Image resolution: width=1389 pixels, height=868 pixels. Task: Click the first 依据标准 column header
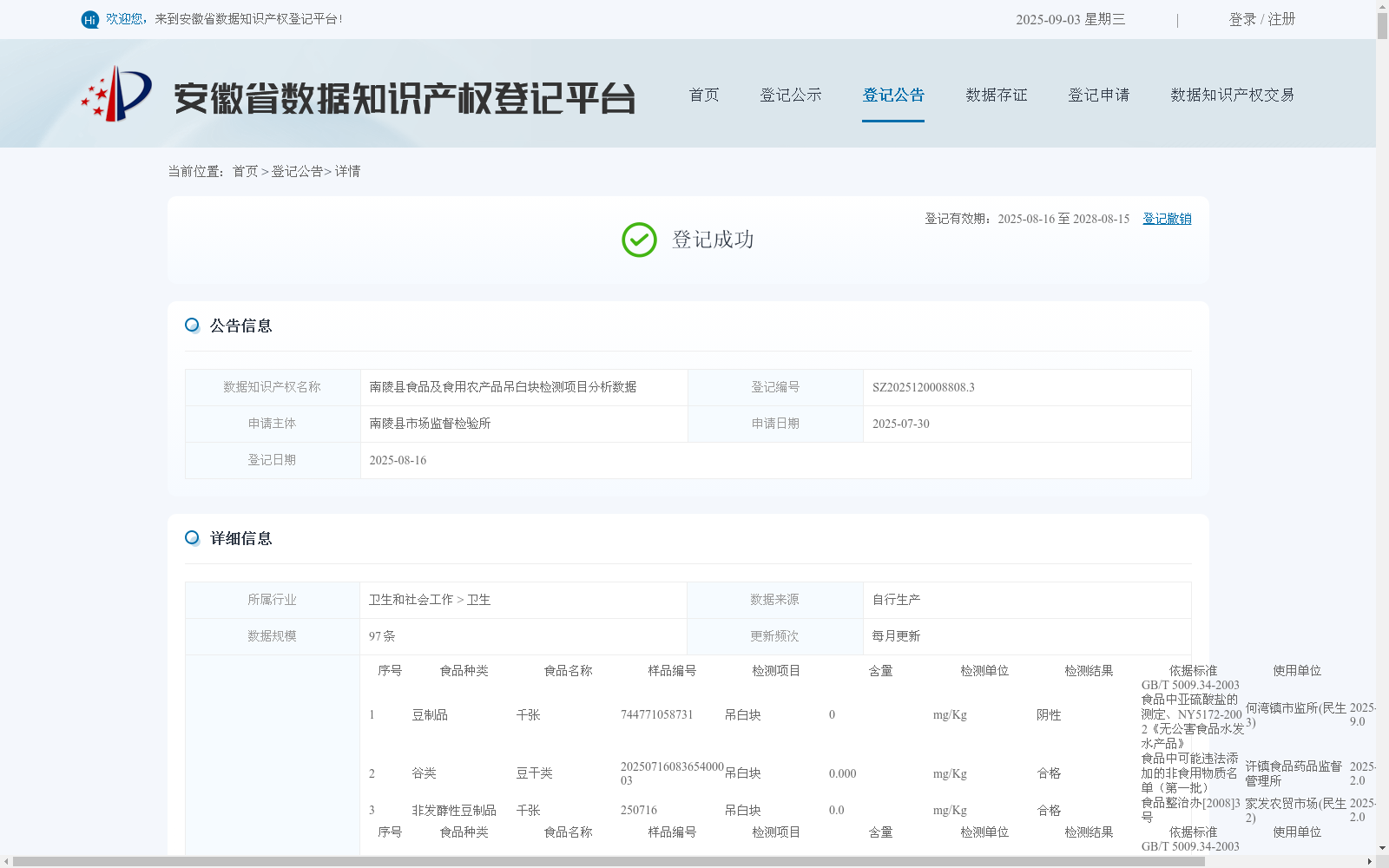tap(1193, 671)
